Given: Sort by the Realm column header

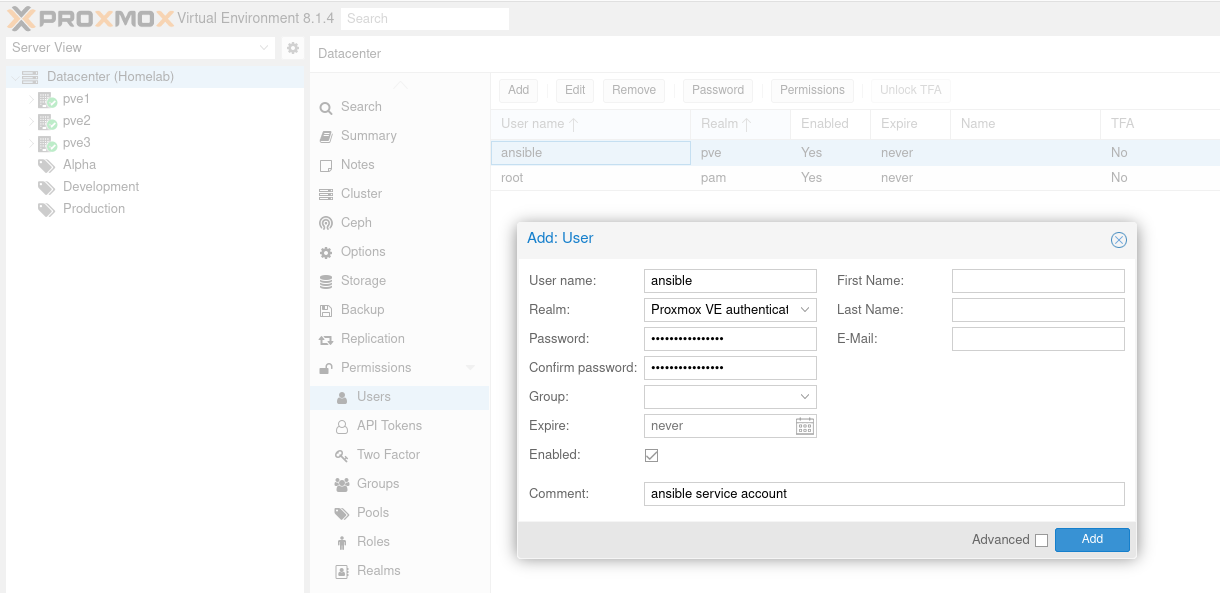Looking at the screenshot, I should pyautogui.click(x=740, y=124).
